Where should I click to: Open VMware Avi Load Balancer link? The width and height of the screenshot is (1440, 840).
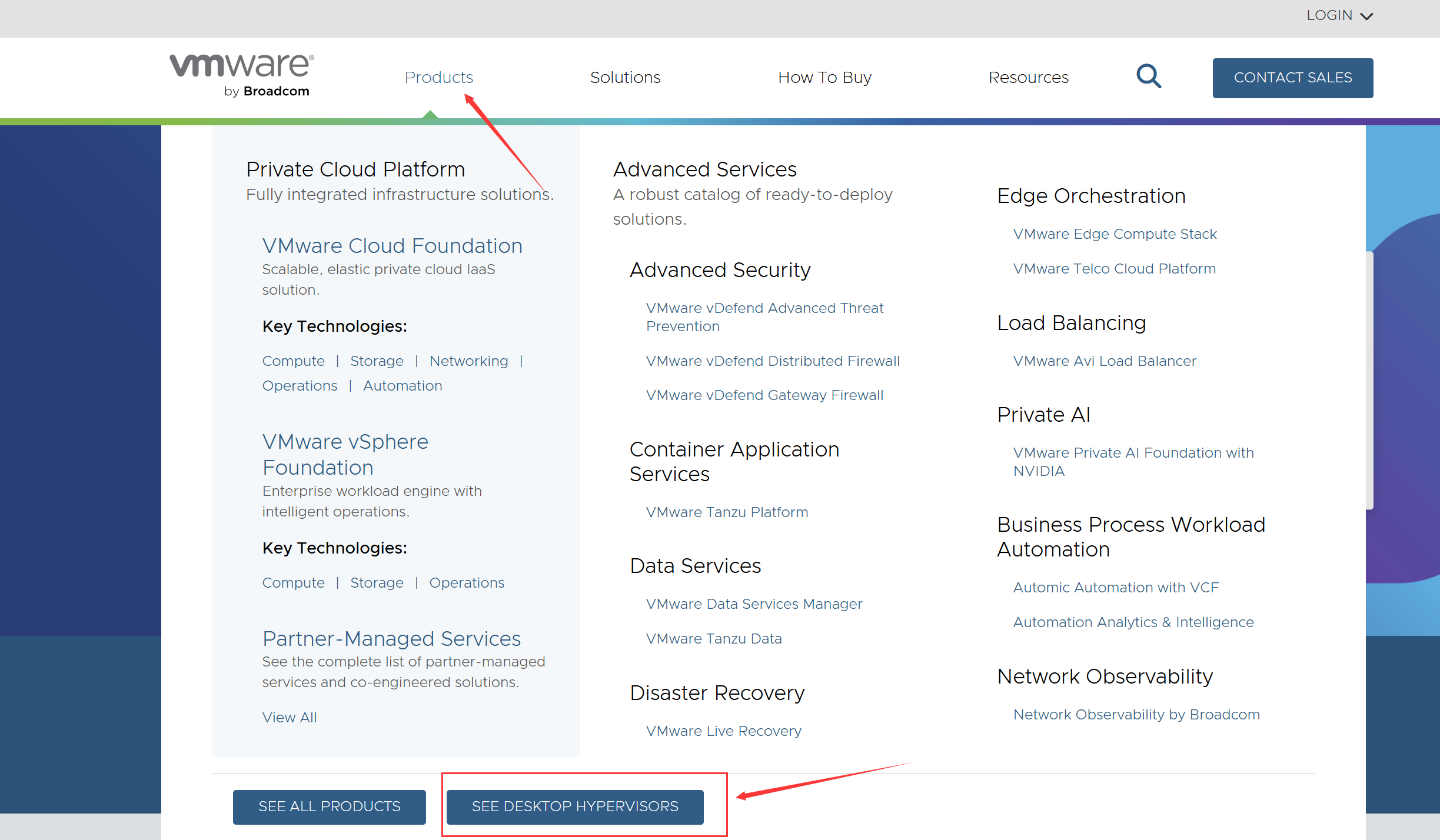(x=1105, y=361)
